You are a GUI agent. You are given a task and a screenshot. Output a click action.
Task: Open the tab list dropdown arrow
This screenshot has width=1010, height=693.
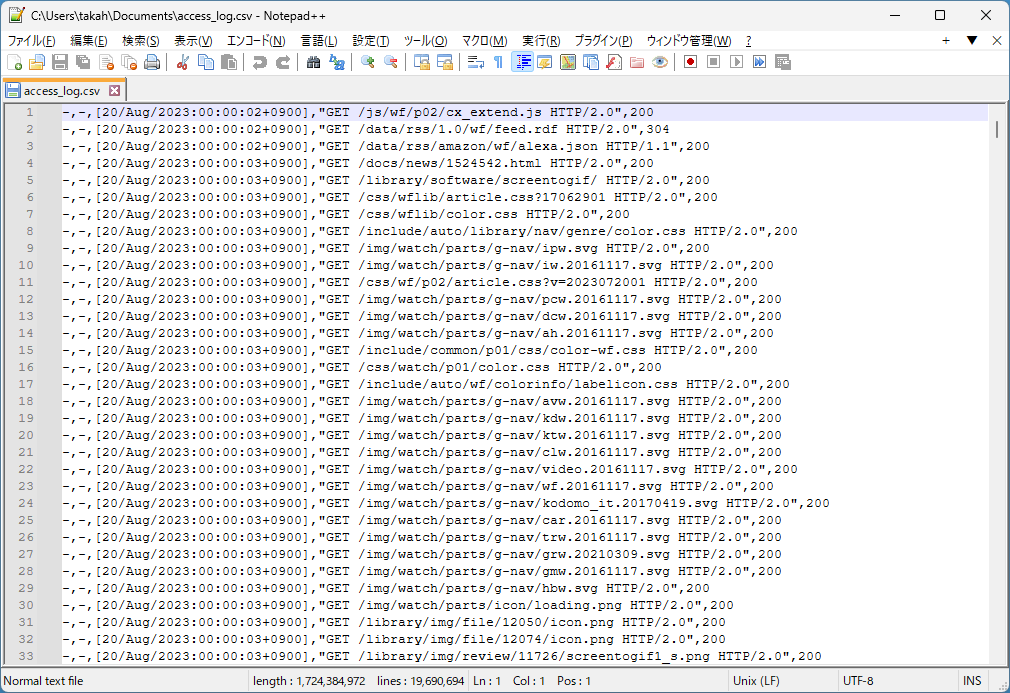click(973, 40)
